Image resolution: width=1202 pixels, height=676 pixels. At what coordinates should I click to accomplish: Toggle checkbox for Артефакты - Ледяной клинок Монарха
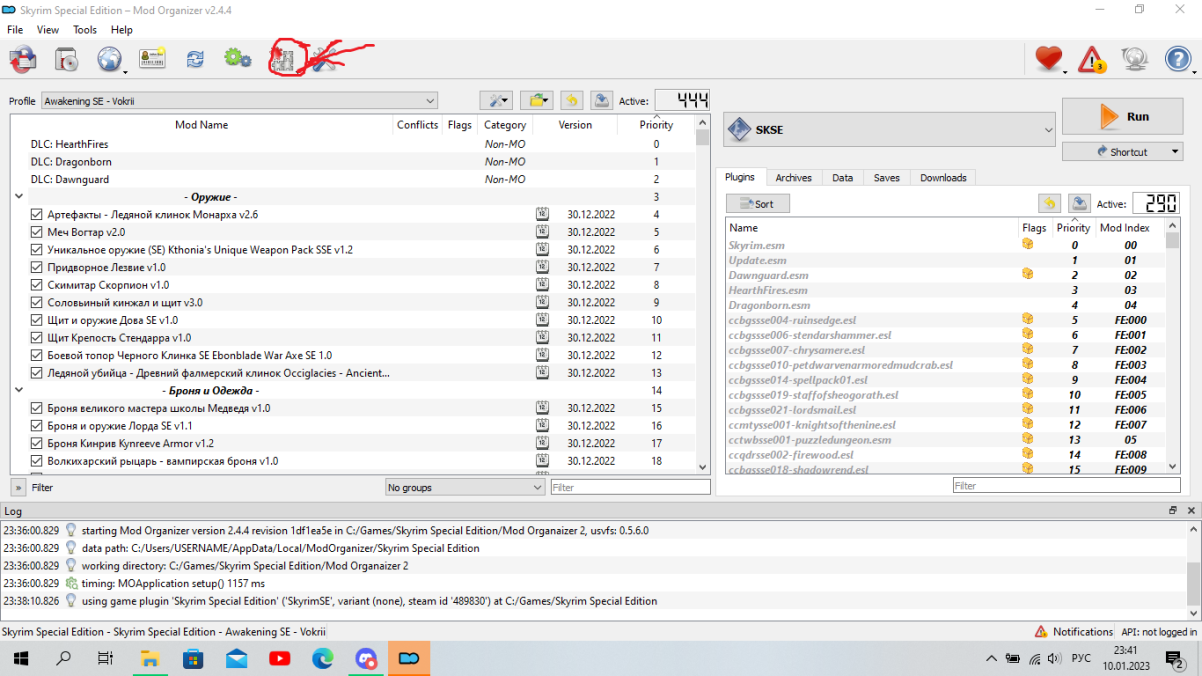point(37,214)
